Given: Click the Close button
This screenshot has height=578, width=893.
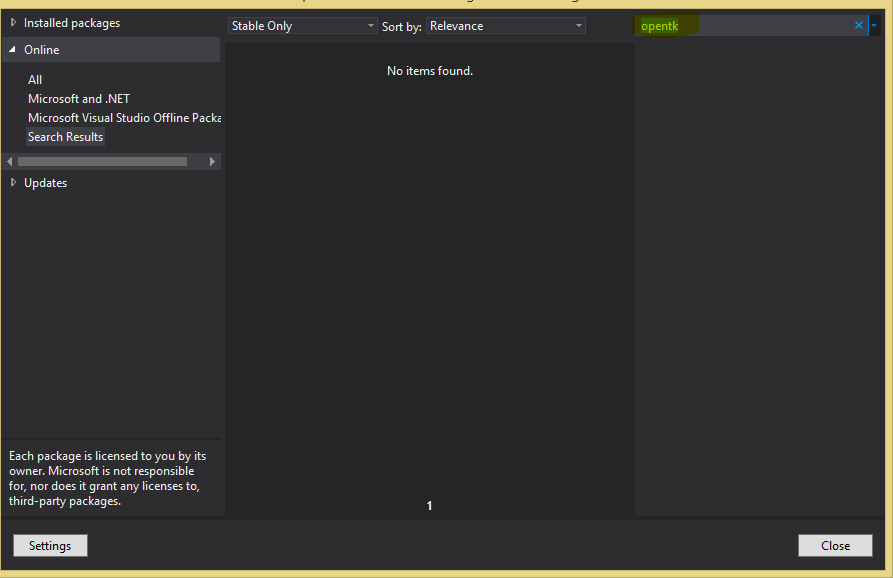Looking at the screenshot, I should pos(835,546).
